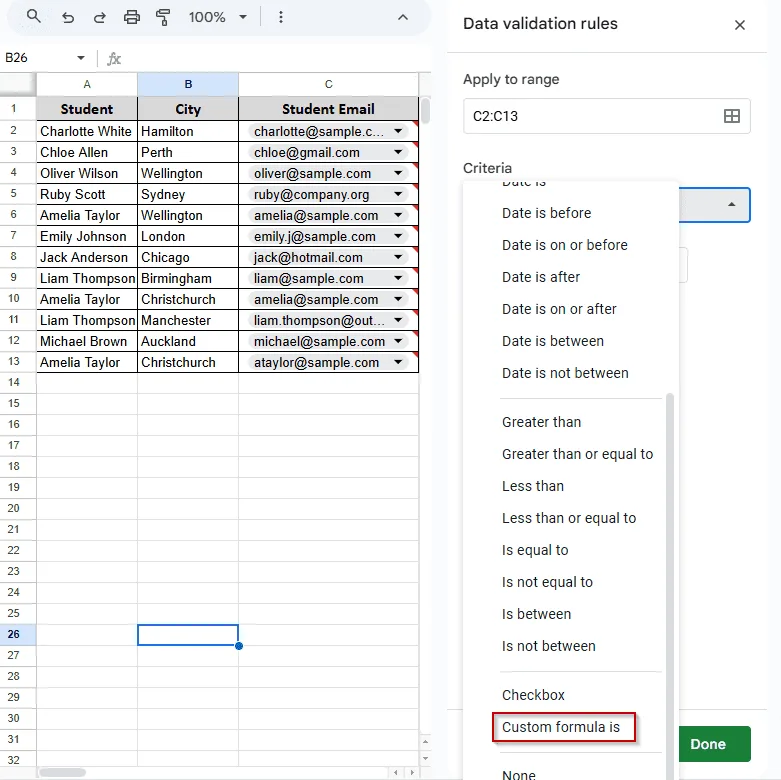Select column B header
Viewport: 781px width, 780px height.
point(188,84)
